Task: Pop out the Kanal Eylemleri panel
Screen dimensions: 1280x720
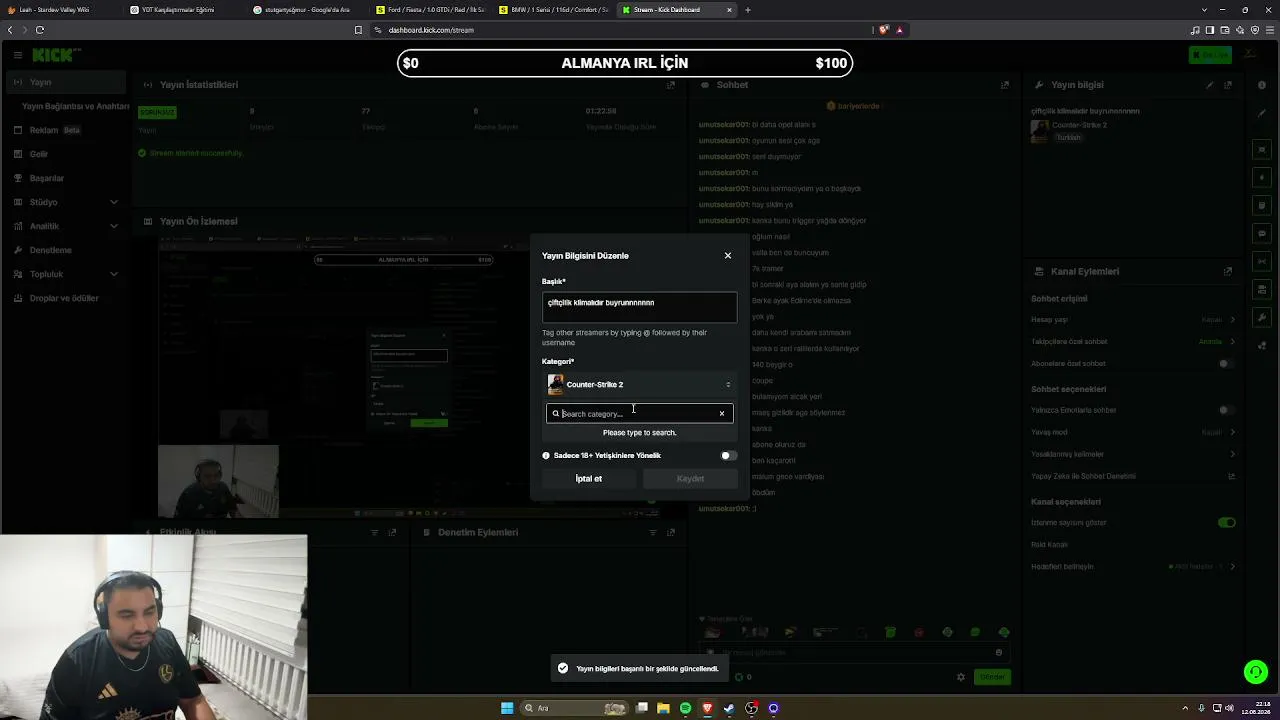Action: pyautogui.click(x=1228, y=272)
